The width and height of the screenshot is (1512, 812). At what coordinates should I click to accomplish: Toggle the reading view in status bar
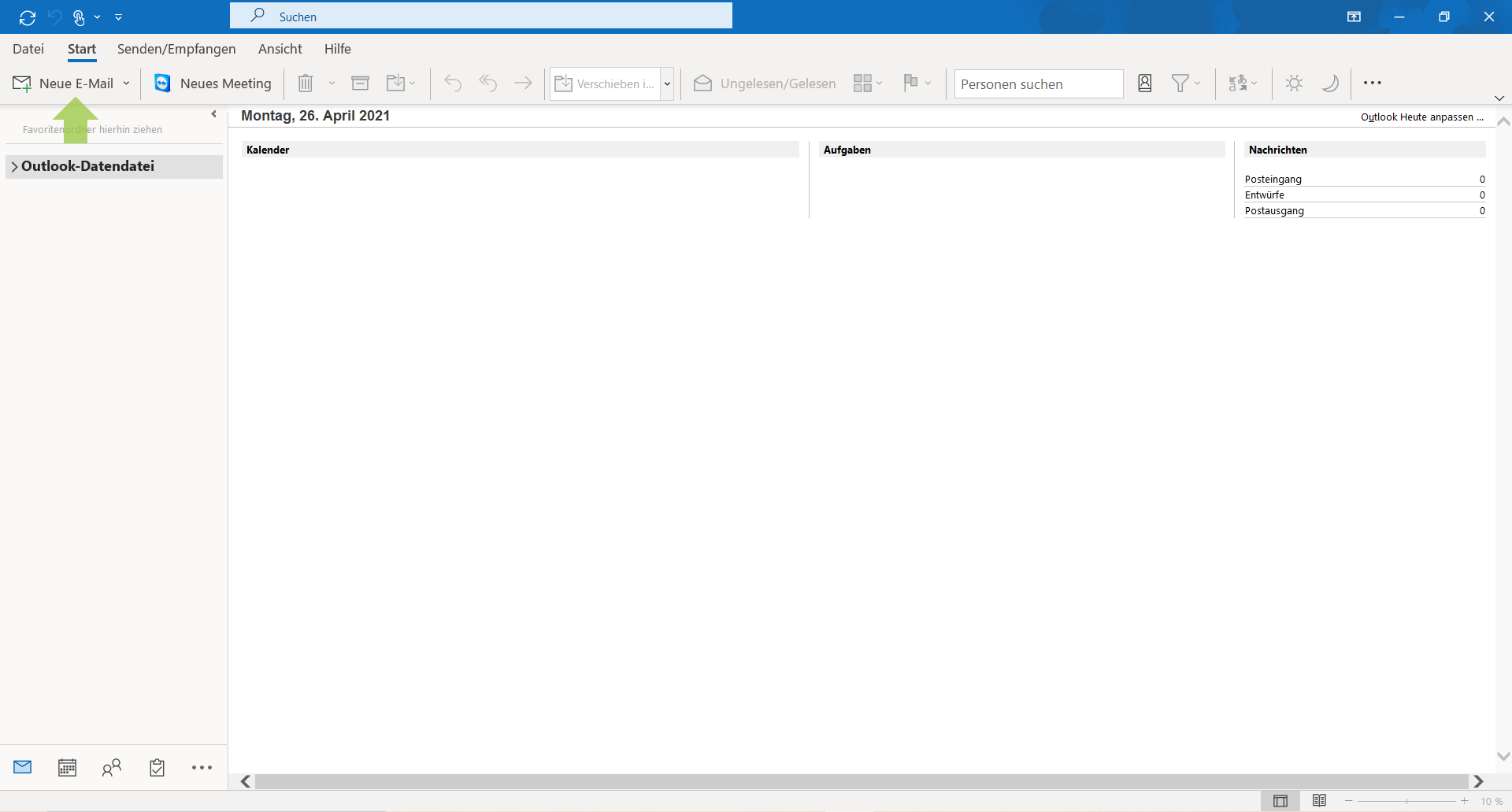(x=1319, y=801)
